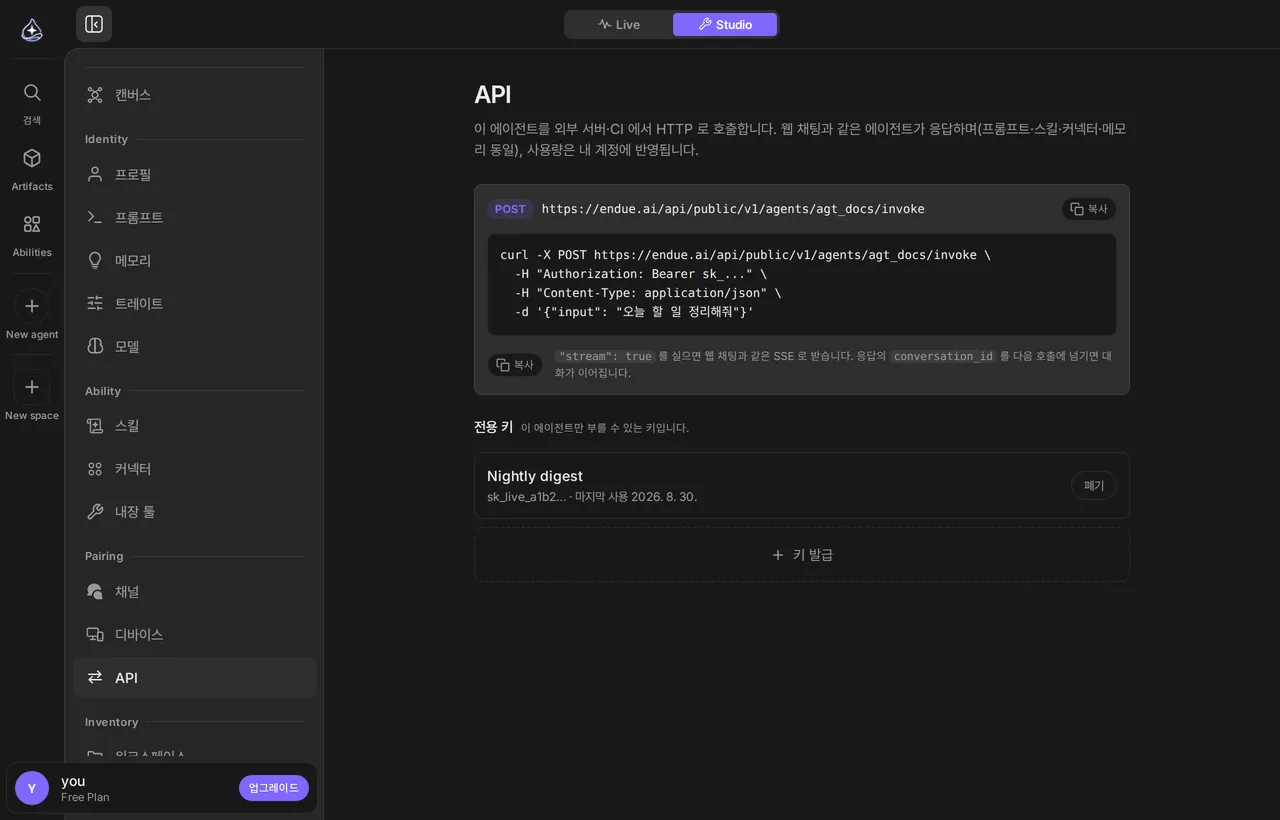Open 캔버스 in the sidebar
The width and height of the screenshot is (1280, 820).
tap(195, 95)
